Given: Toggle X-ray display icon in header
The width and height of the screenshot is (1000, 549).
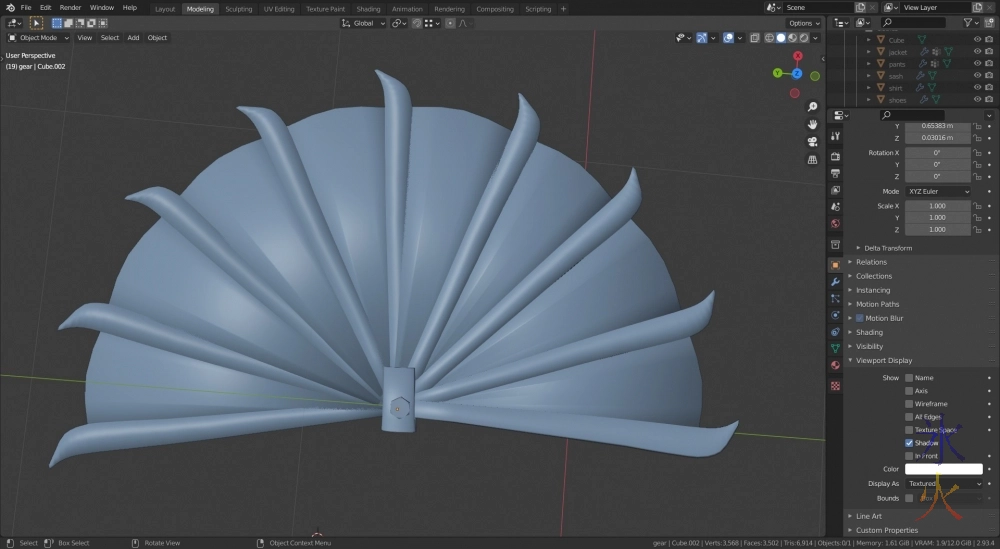Looking at the screenshot, I should tap(756, 38).
